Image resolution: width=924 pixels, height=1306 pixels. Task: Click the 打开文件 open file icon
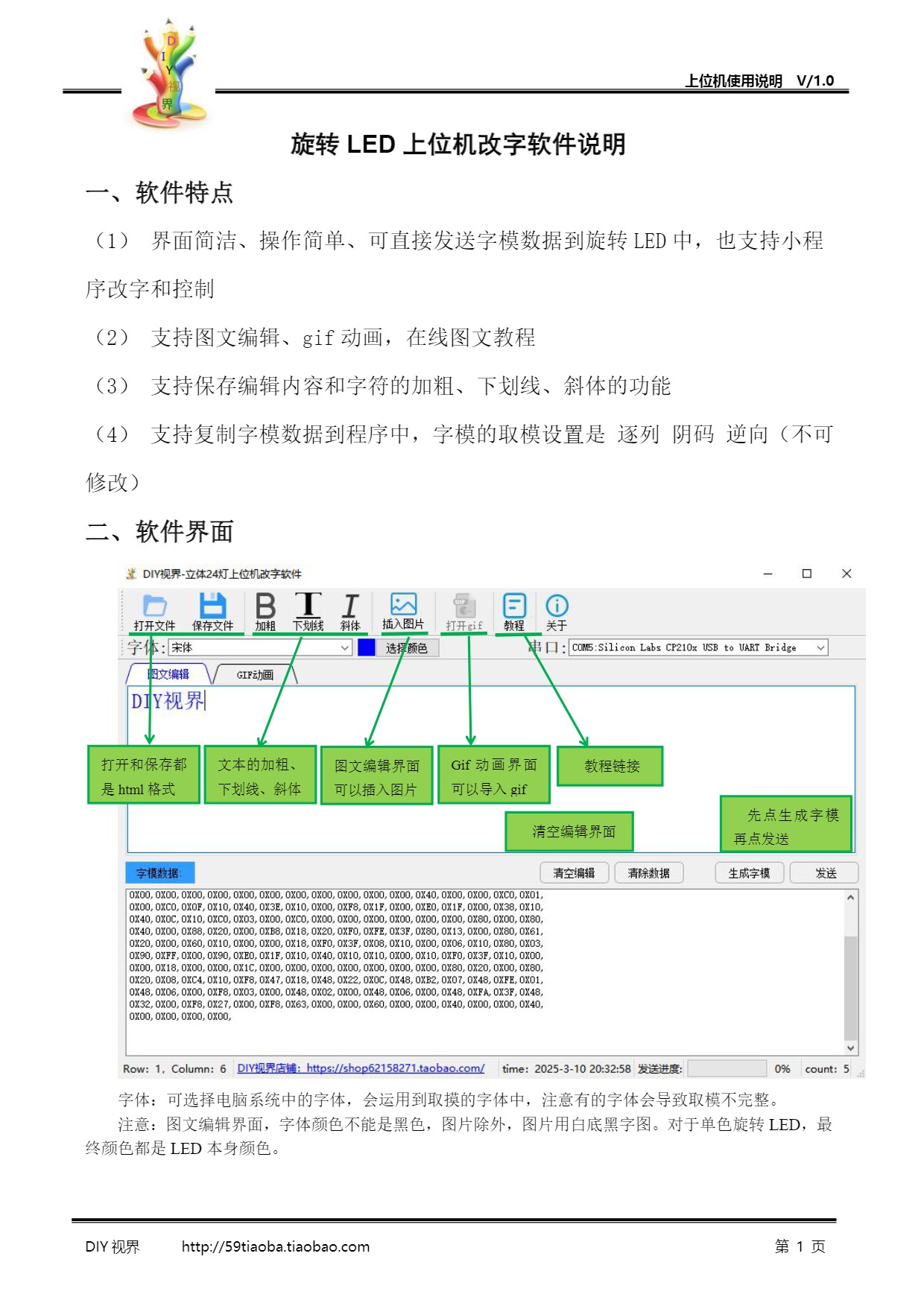click(x=154, y=613)
